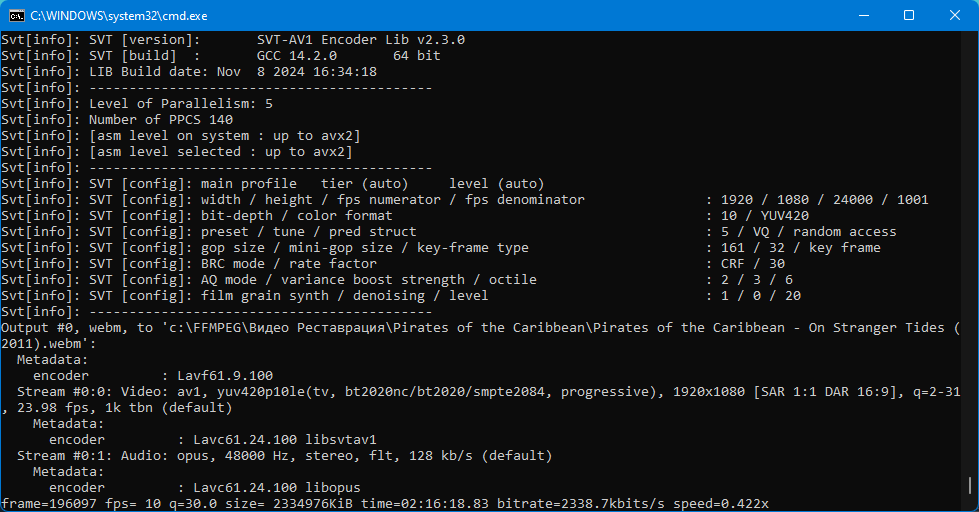Click the bitrate=2338.7kbits/s text

tap(590, 503)
